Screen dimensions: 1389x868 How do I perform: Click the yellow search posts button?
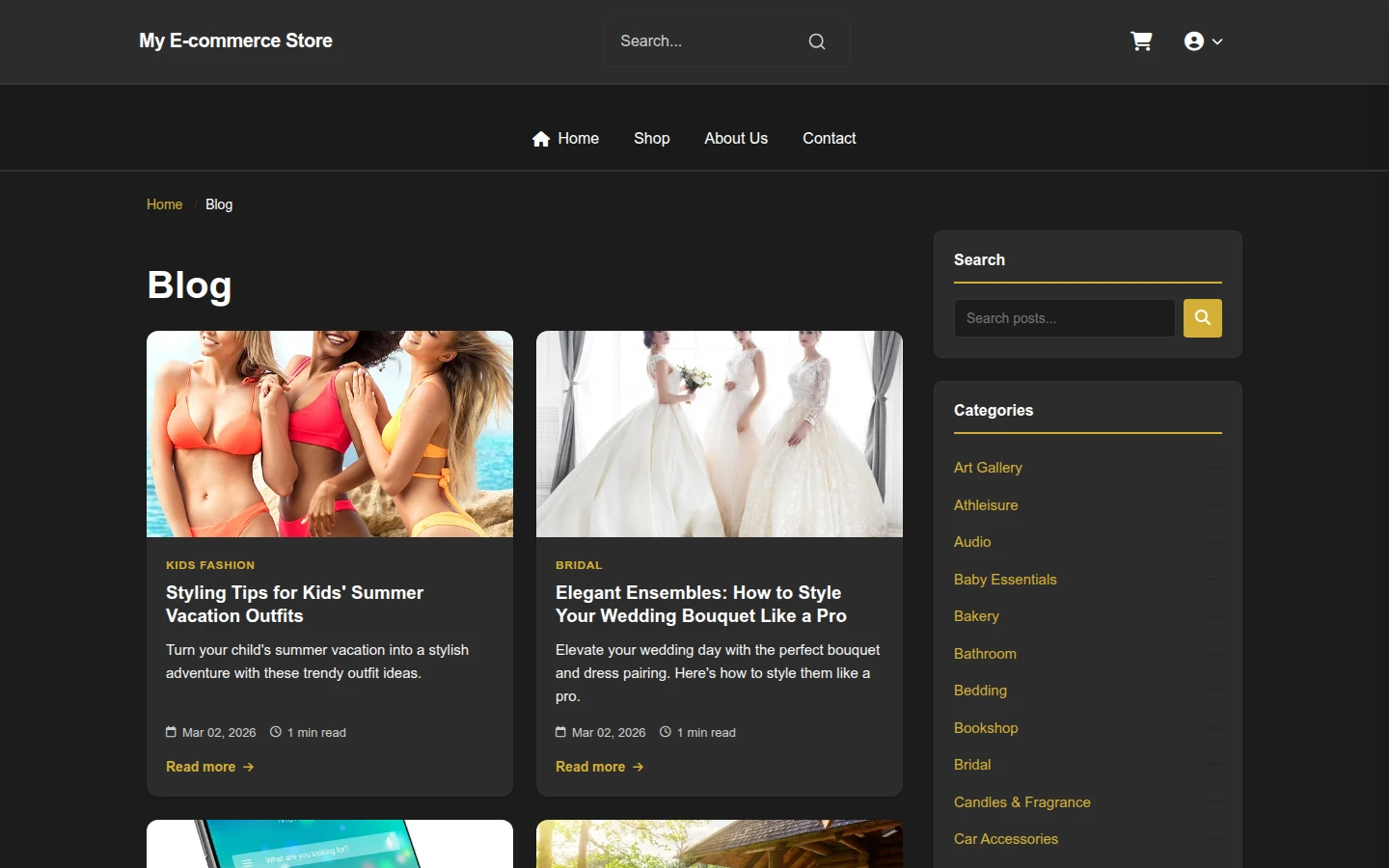tap(1203, 318)
